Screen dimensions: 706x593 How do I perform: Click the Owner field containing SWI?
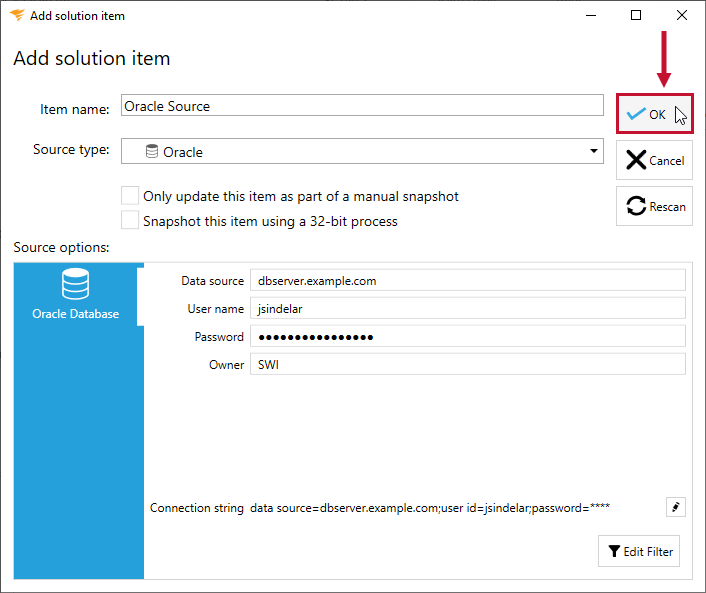468,364
